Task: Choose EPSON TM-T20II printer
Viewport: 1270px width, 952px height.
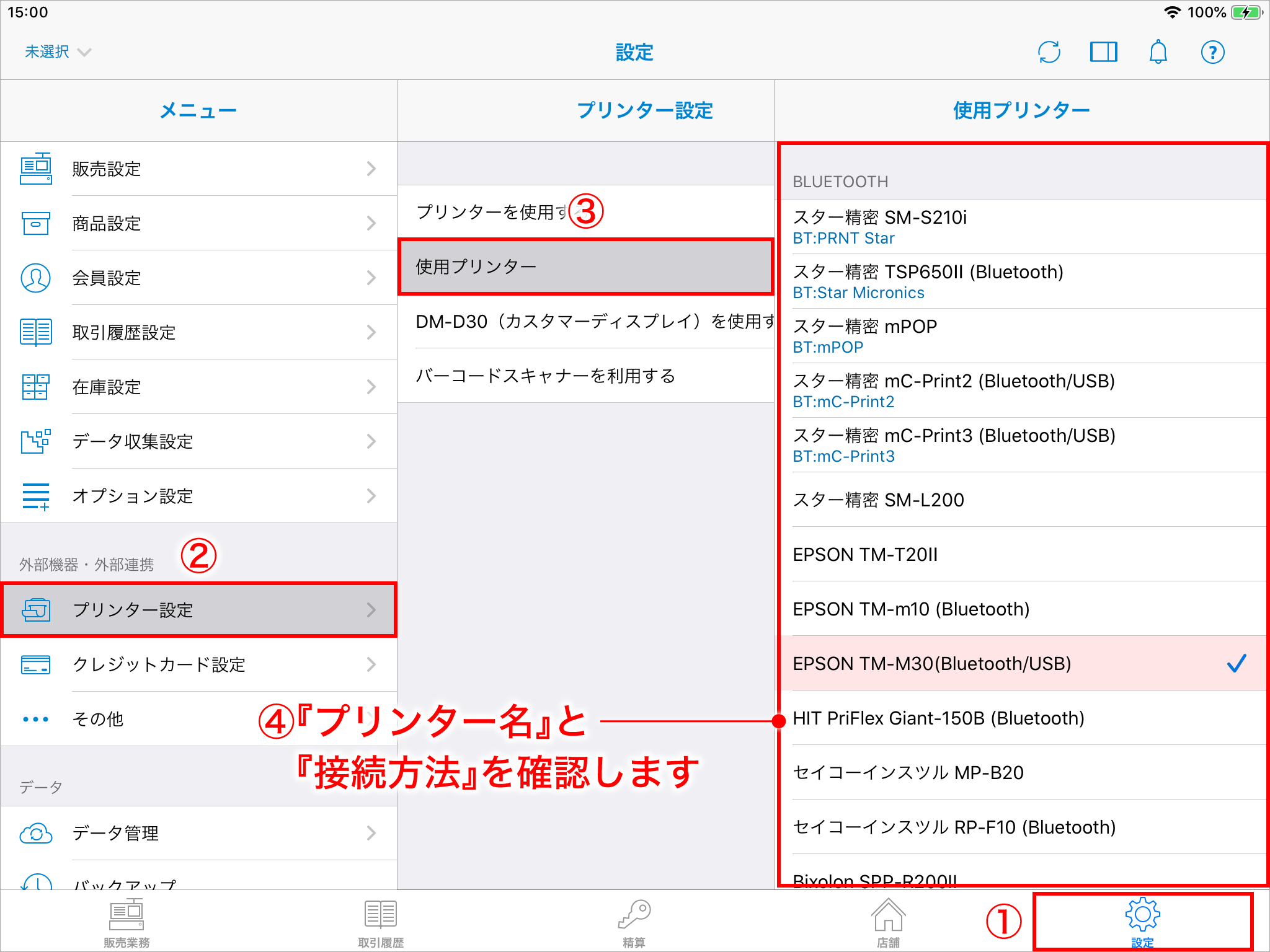Action: 1023,554
